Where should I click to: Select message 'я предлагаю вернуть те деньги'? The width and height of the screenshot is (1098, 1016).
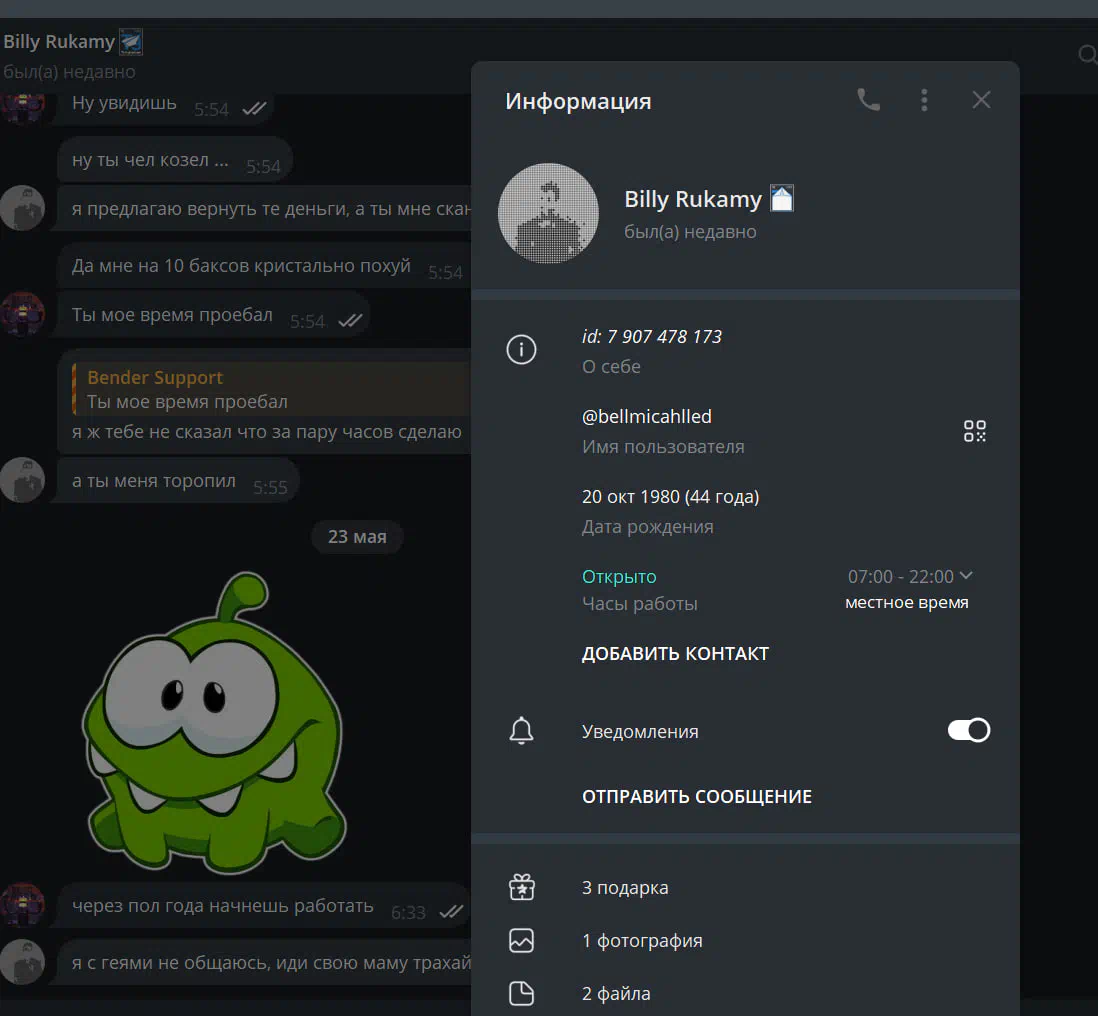point(264,209)
